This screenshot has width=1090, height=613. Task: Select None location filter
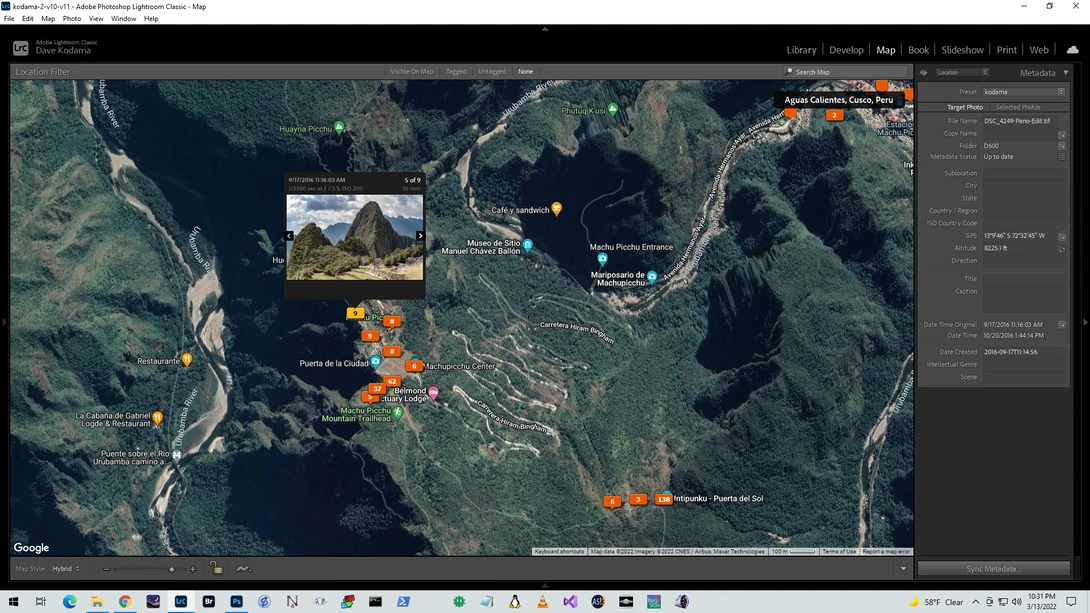tap(526, 72)
